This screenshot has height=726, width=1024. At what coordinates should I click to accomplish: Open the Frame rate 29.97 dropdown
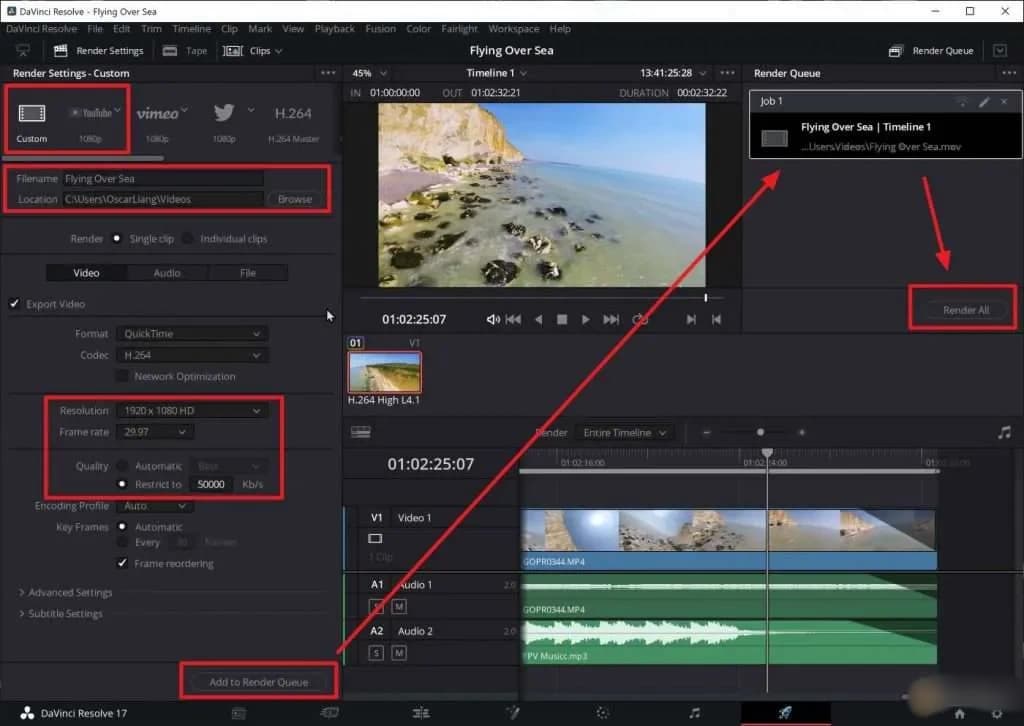tap(154, 432)
